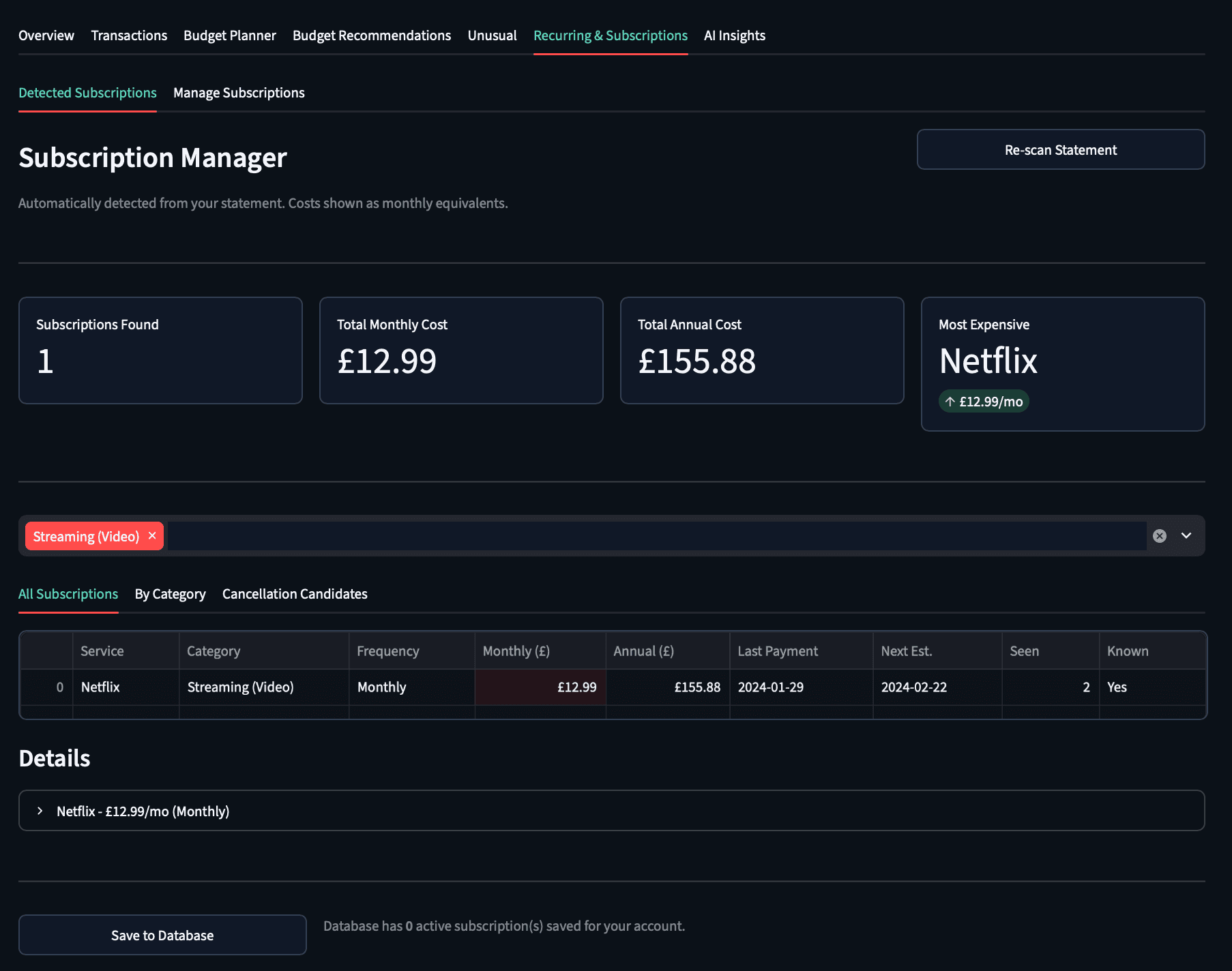
Task: Select the Recurring & Subscriptions tab
Action: pos(611,35)
